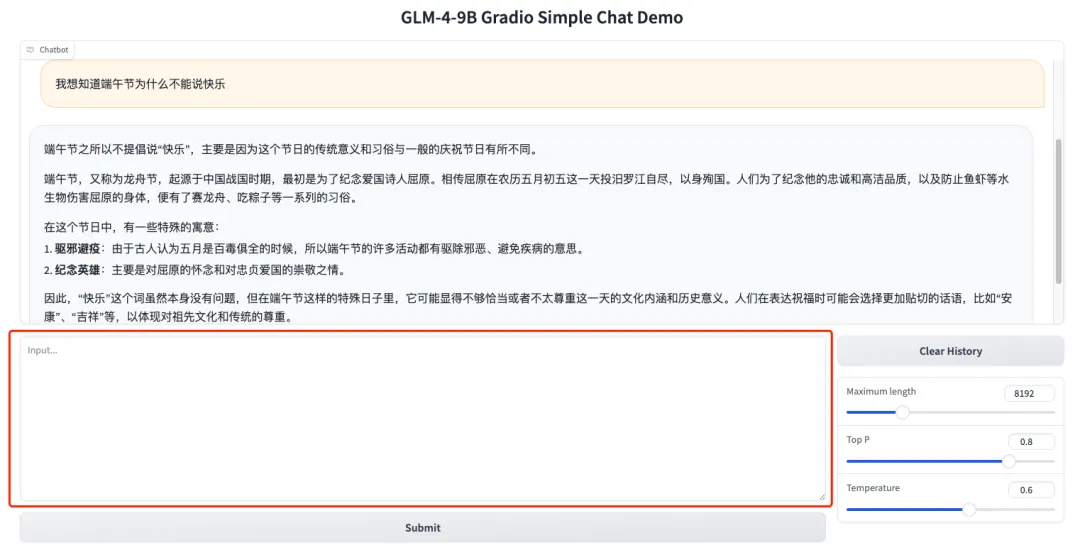Image resolution: width=1080 pixels, height=555 pixels.
Task: Click the resize handle of the input box
Action: (821, 495)
